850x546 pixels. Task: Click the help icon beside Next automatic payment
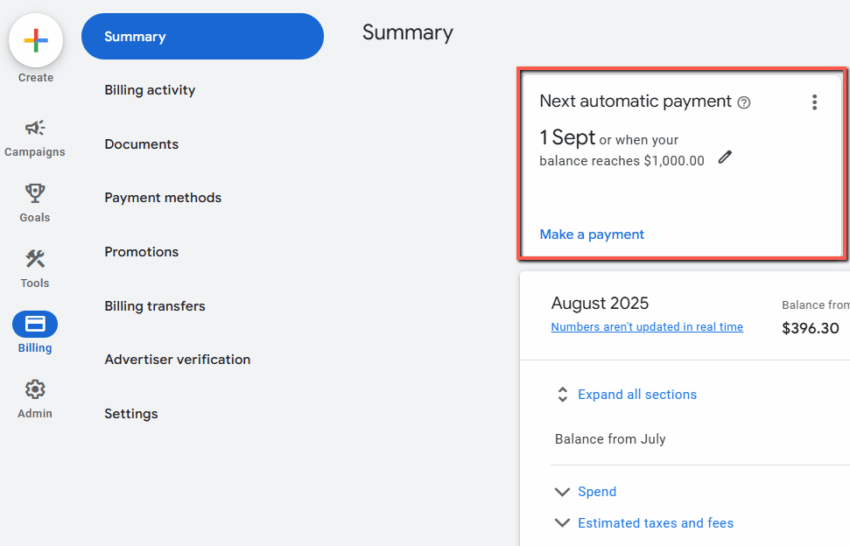[743, 102]
